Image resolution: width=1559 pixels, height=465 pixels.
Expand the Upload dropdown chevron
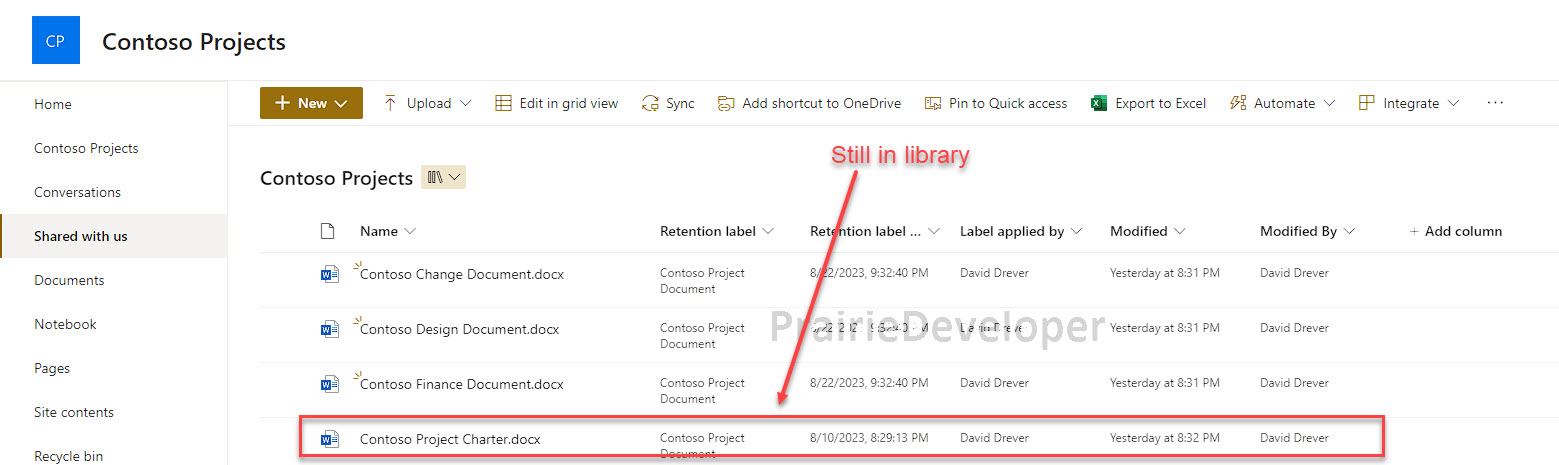click(x=465, y=103)
